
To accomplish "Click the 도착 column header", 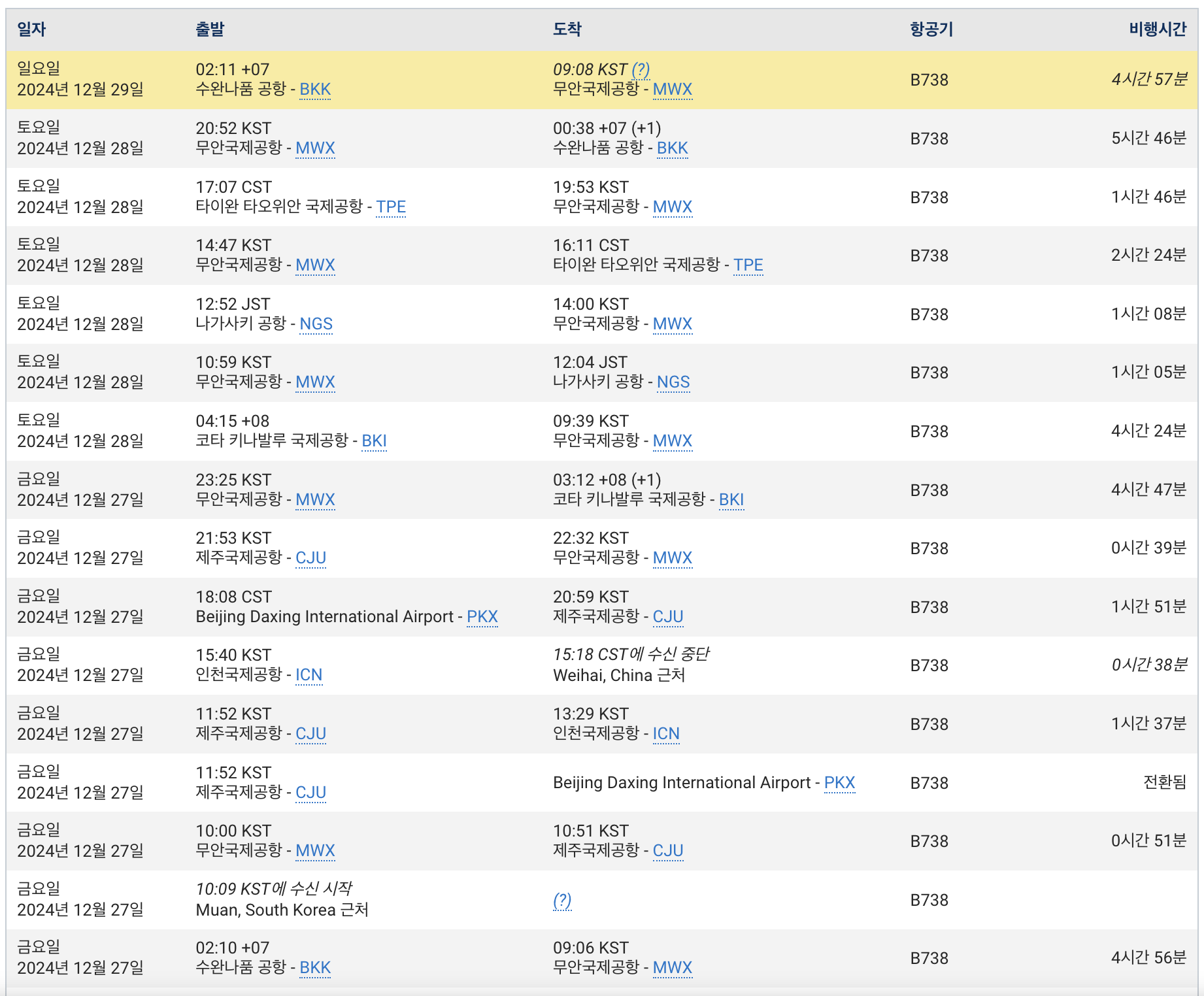I will (x=567, y=29).
